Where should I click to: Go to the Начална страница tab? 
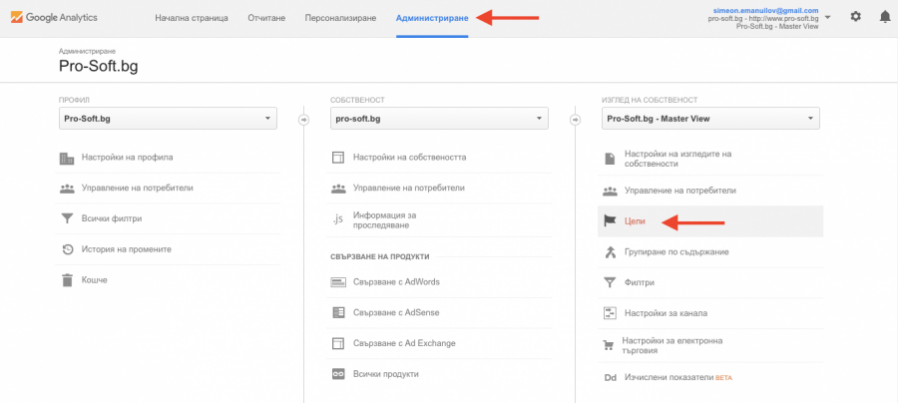coord(191,18)
